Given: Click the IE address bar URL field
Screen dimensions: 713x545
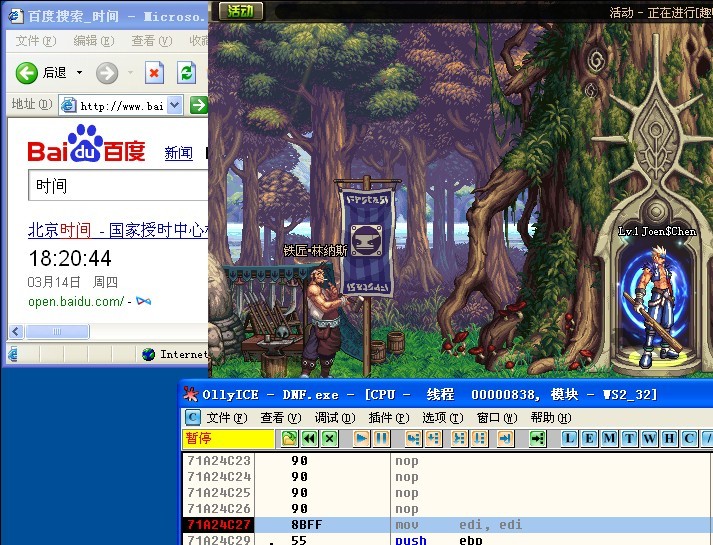Looking at the screenshot, I should pos(122,105).
